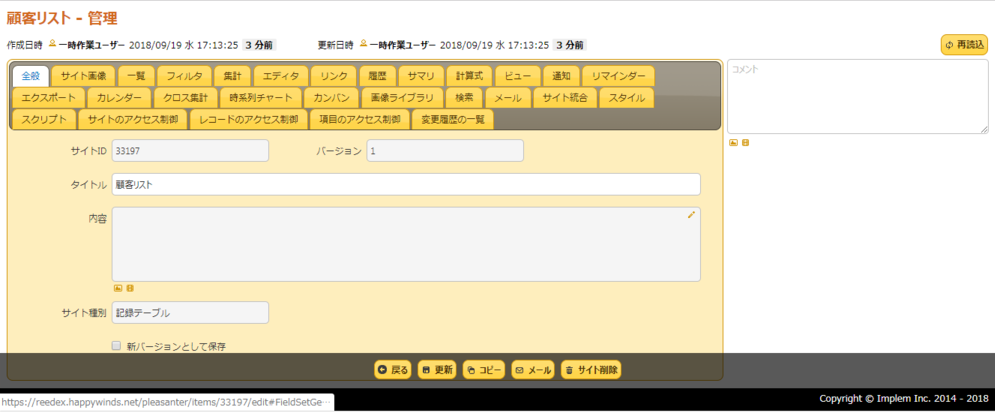995x412 pixels.
Task: Open the カンバン tab
Action: (x=332, y=98)
